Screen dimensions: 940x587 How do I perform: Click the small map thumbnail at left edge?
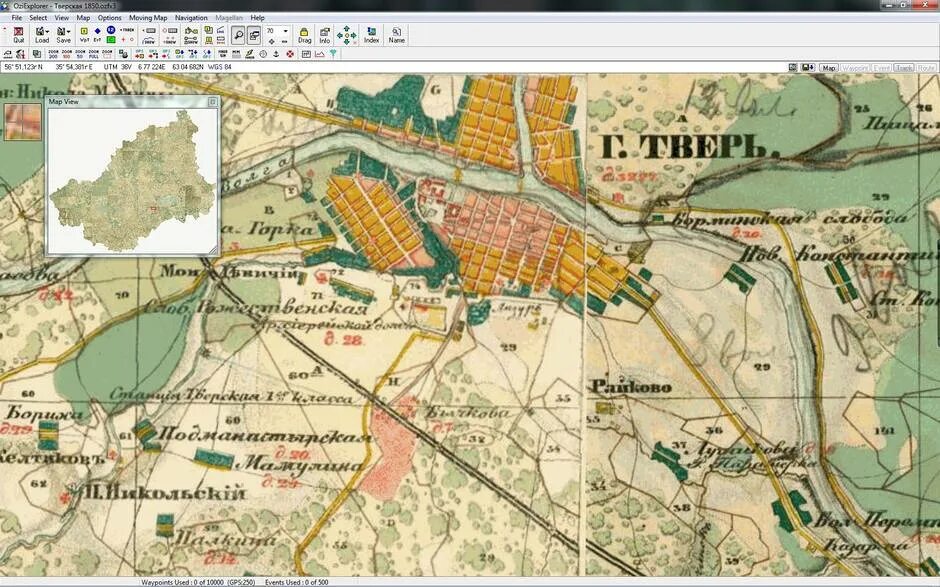(x=23, y=122)
